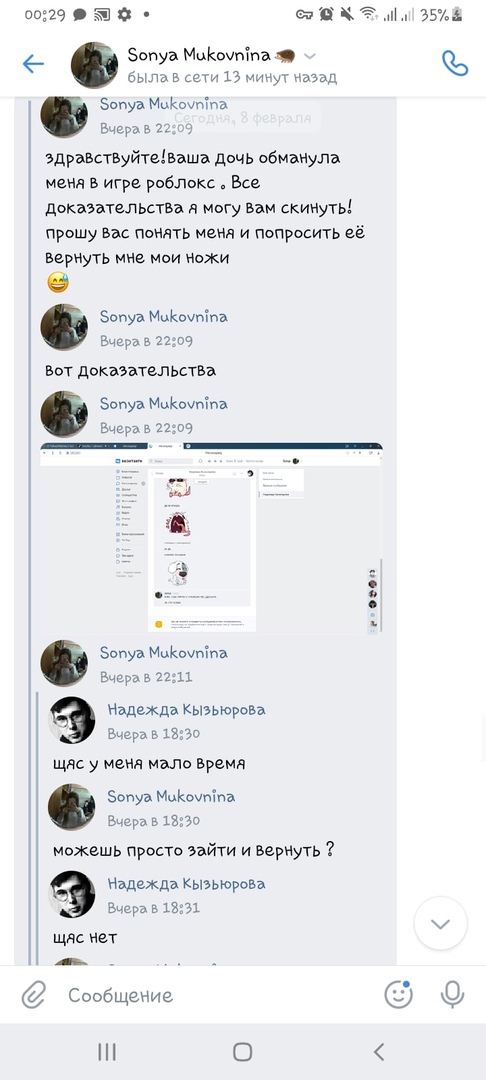Open the attachment paperclip menu
The image size is (486, 1080).
33,995
